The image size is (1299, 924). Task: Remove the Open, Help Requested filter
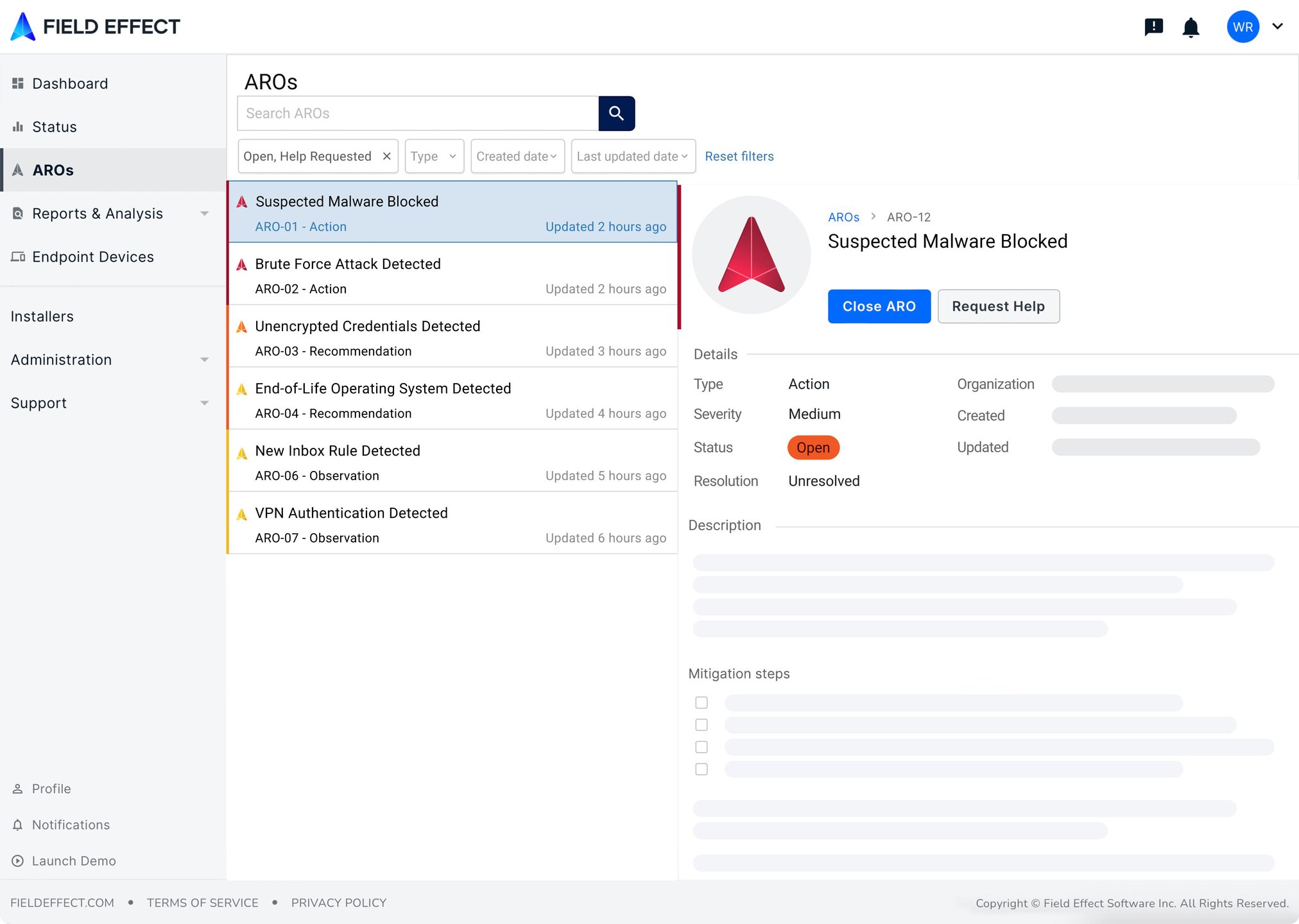tap(387, 157)
